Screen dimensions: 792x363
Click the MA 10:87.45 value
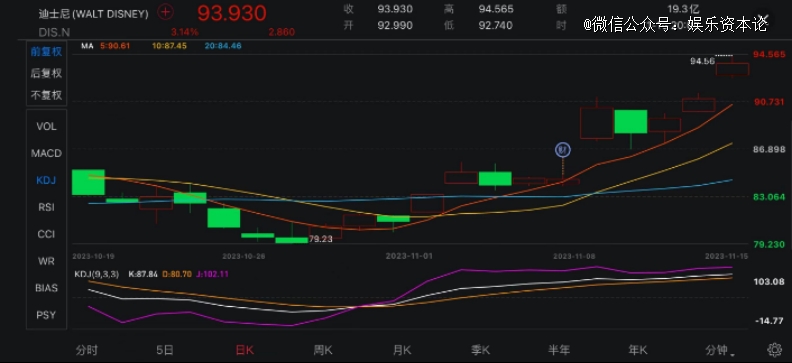pos(169,46)
